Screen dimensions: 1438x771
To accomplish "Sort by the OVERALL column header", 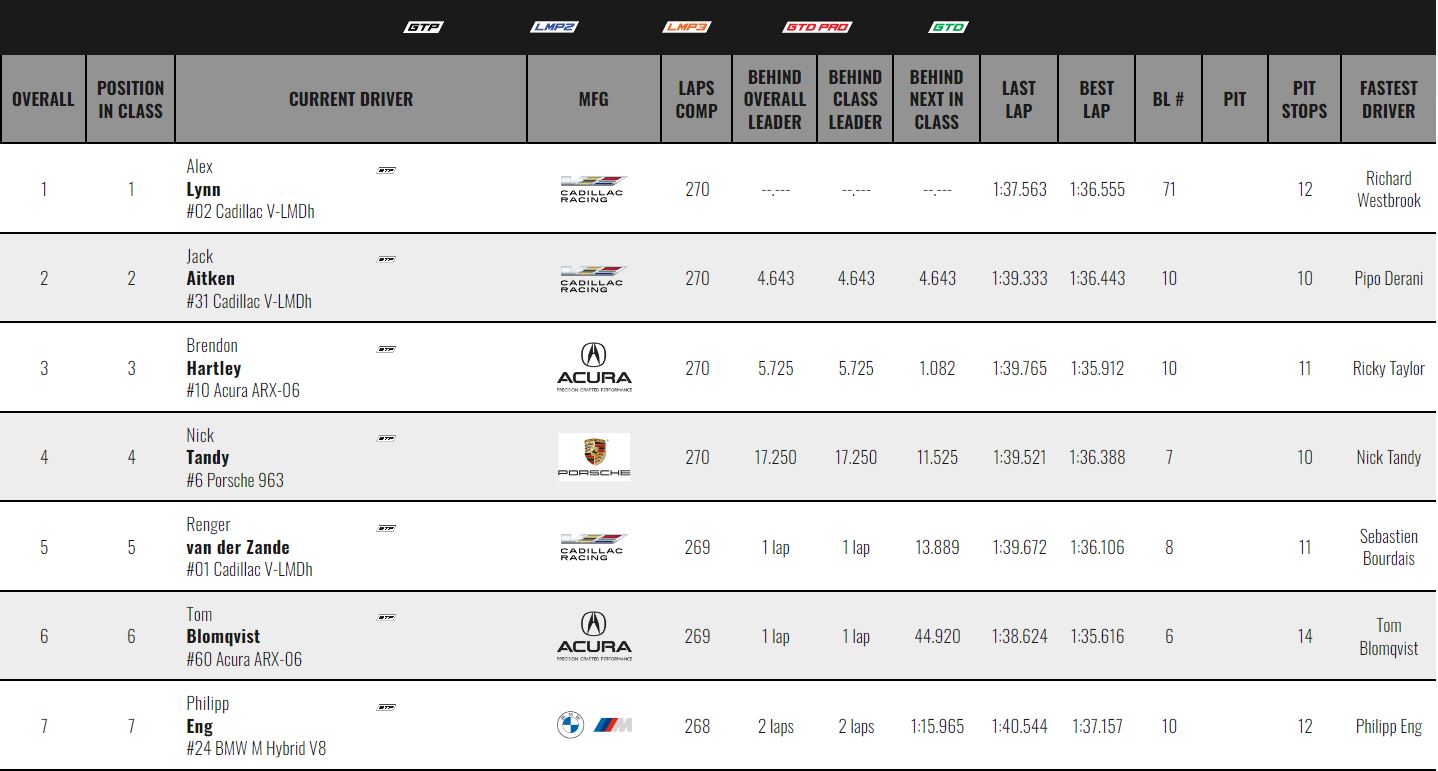I will click(x=43, y=99).
